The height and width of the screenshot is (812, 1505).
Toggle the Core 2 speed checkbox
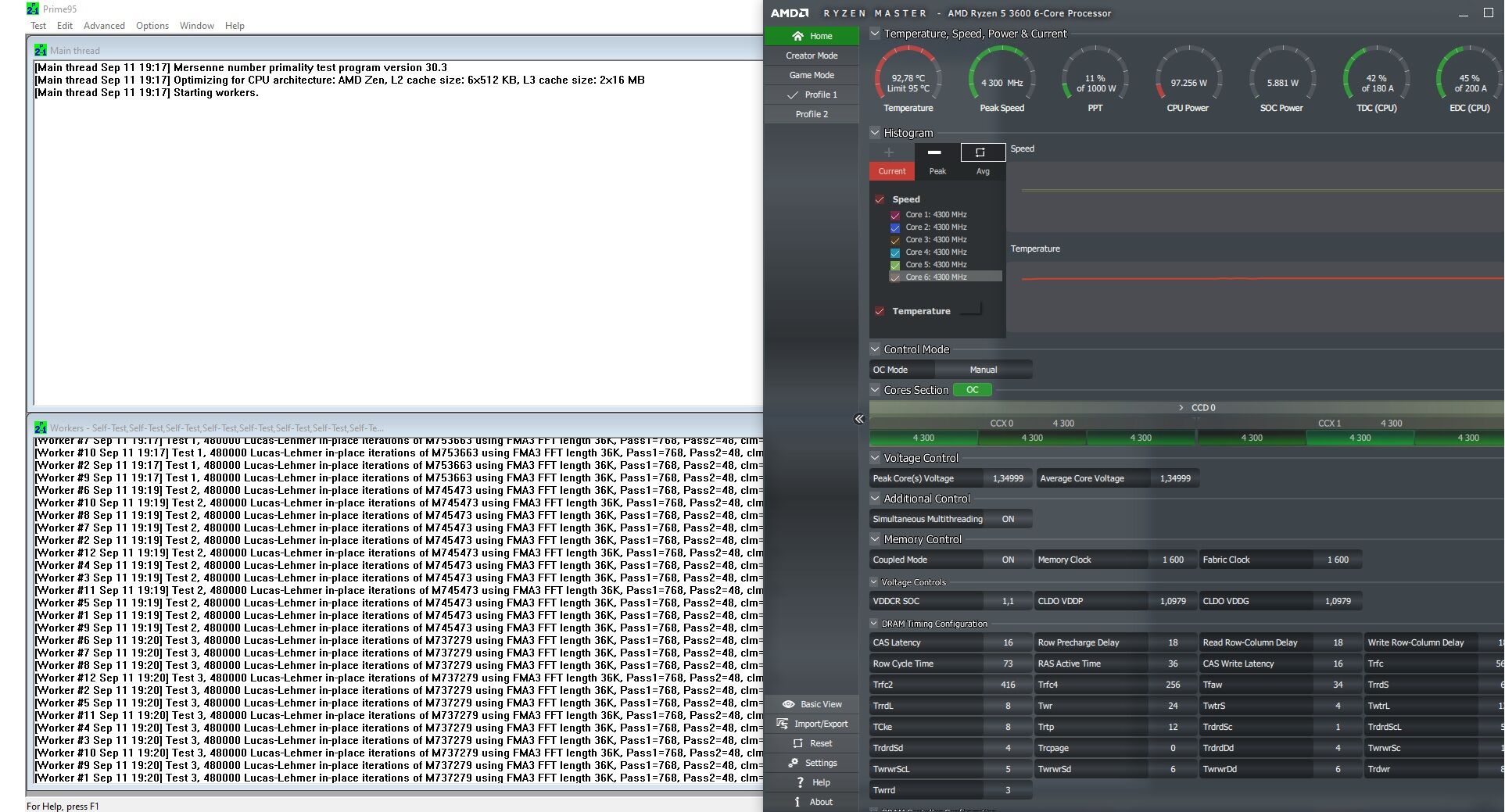click(895, 227)
